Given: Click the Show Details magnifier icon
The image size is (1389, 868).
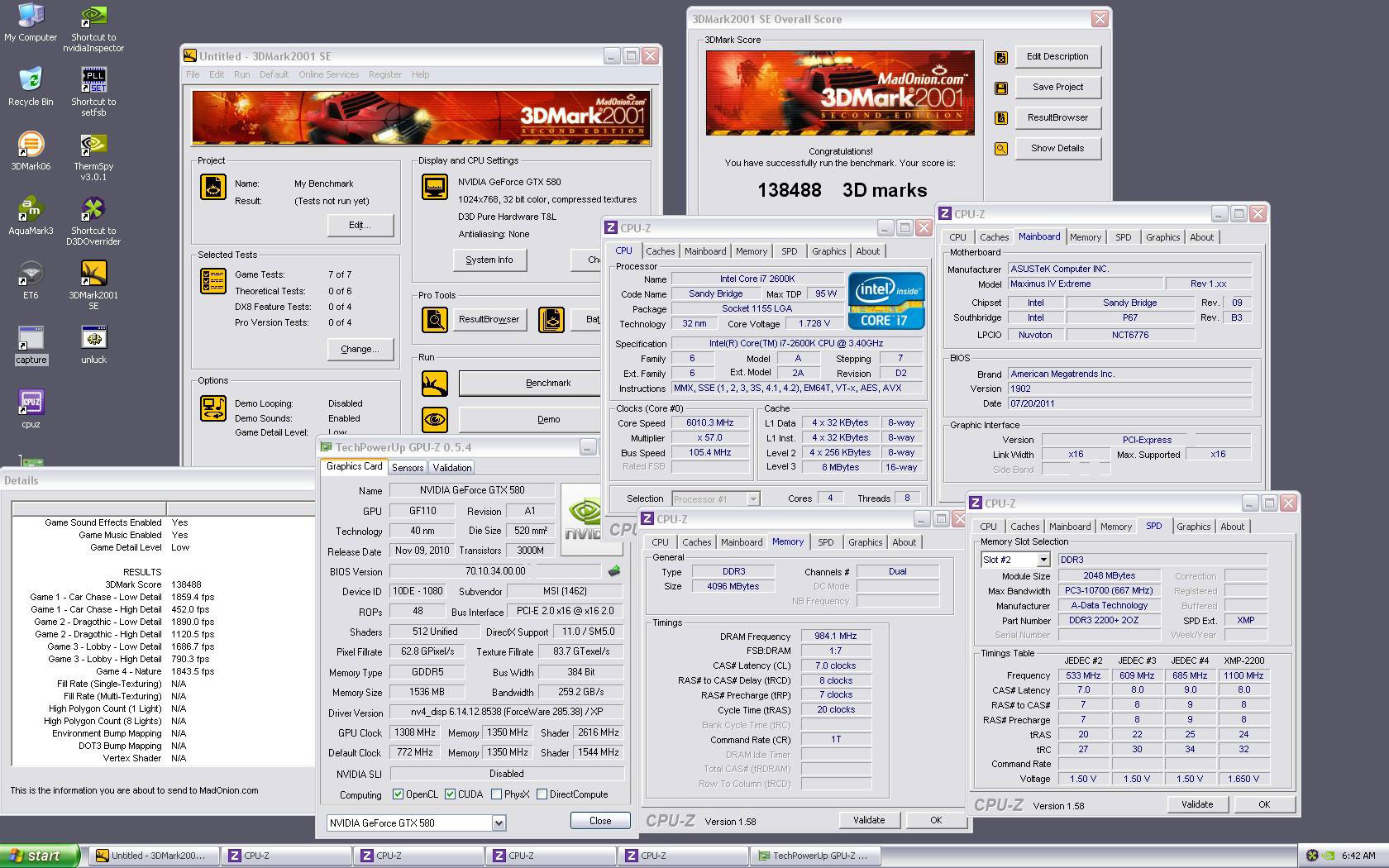Looking at the screenshot, I should pyautogui.click(x=1001, y=149).
